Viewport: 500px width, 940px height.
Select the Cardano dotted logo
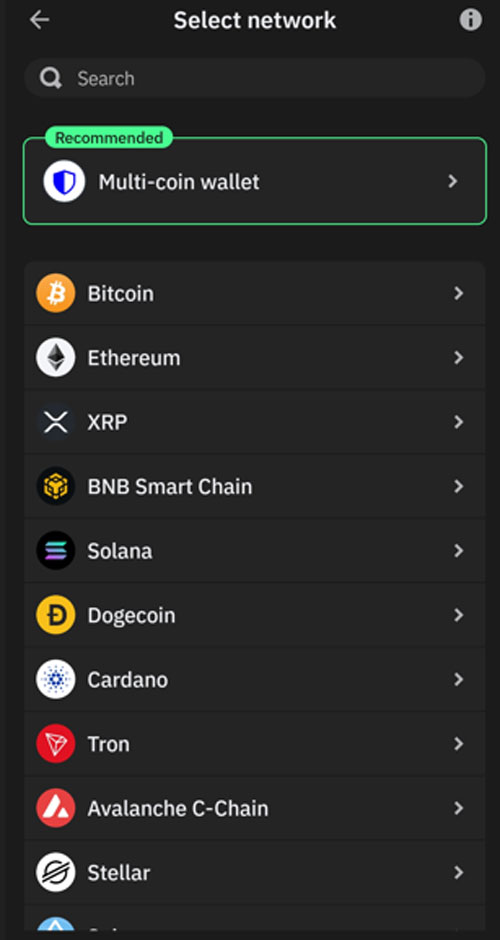point(56,679)
